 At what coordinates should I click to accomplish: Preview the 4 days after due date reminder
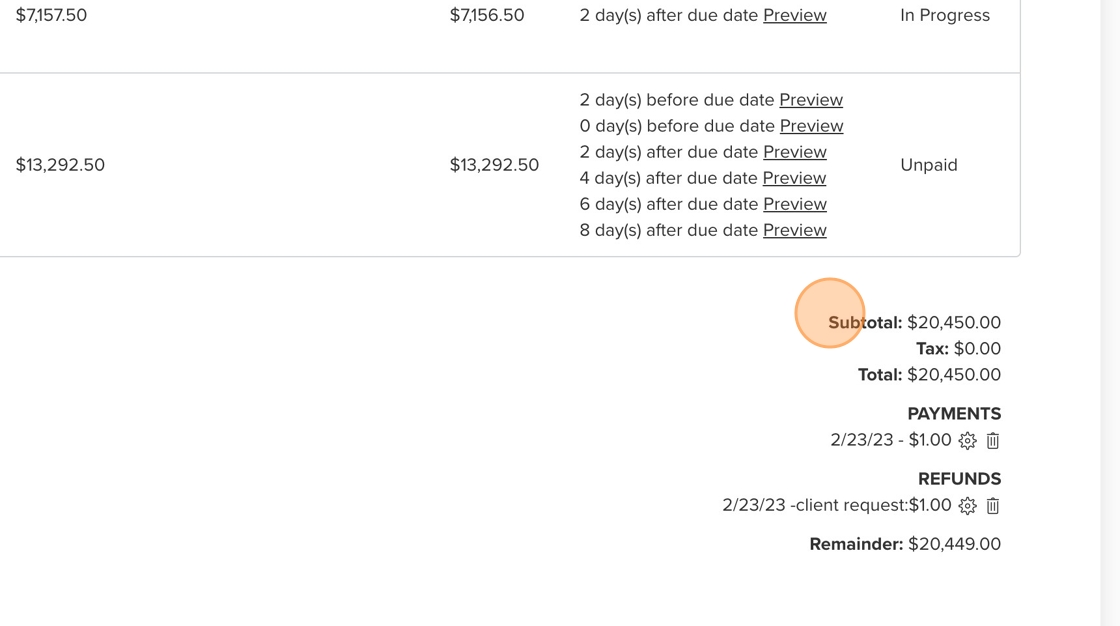click(x=794, y=178)
